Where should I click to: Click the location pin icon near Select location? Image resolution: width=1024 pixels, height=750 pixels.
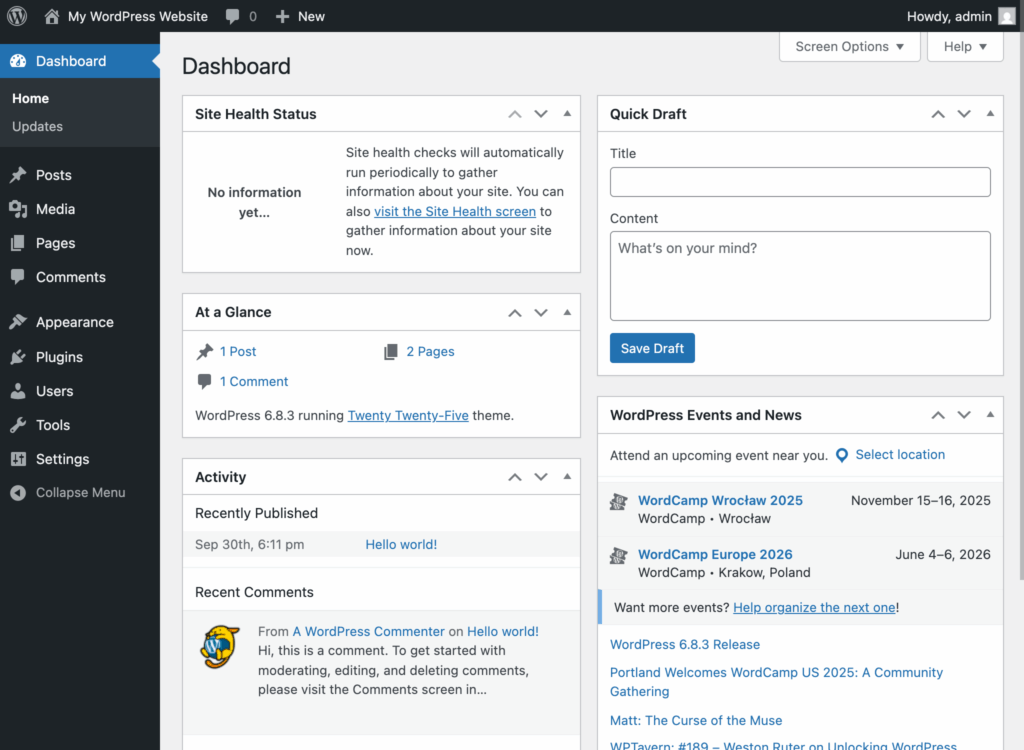842,455
